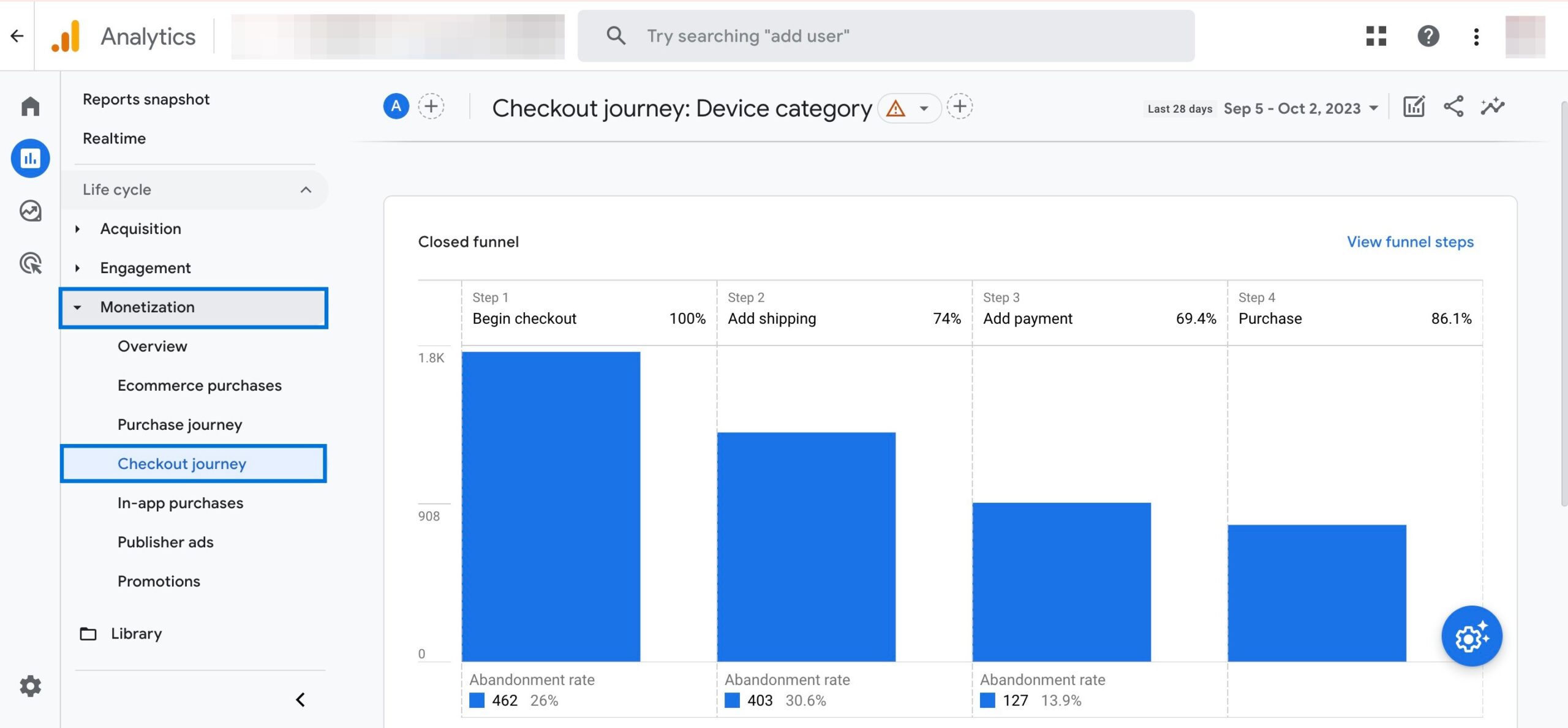1568x728 pixels.
Task: Click blue swatch beside 403 abandonment
Action: (732, 700)
